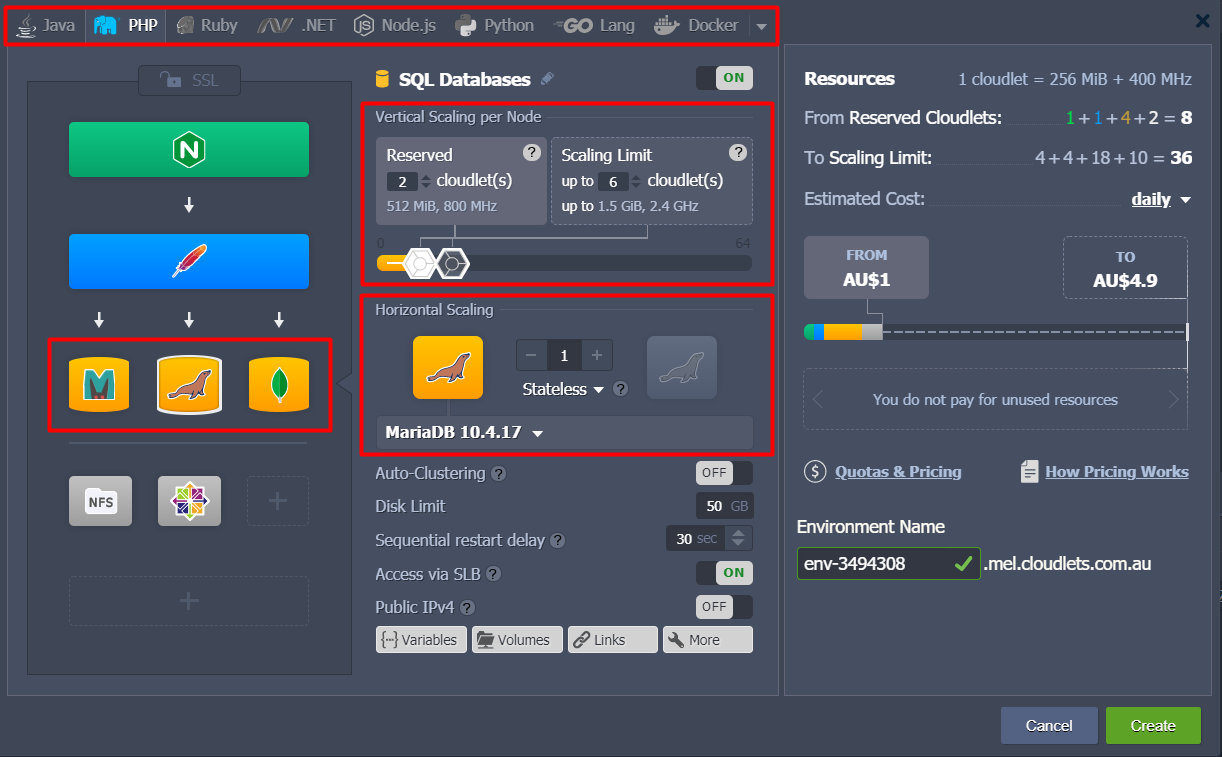Show previous pricing tip arrow
This screenshot has width=1222, height=757.
pos(818,400)
